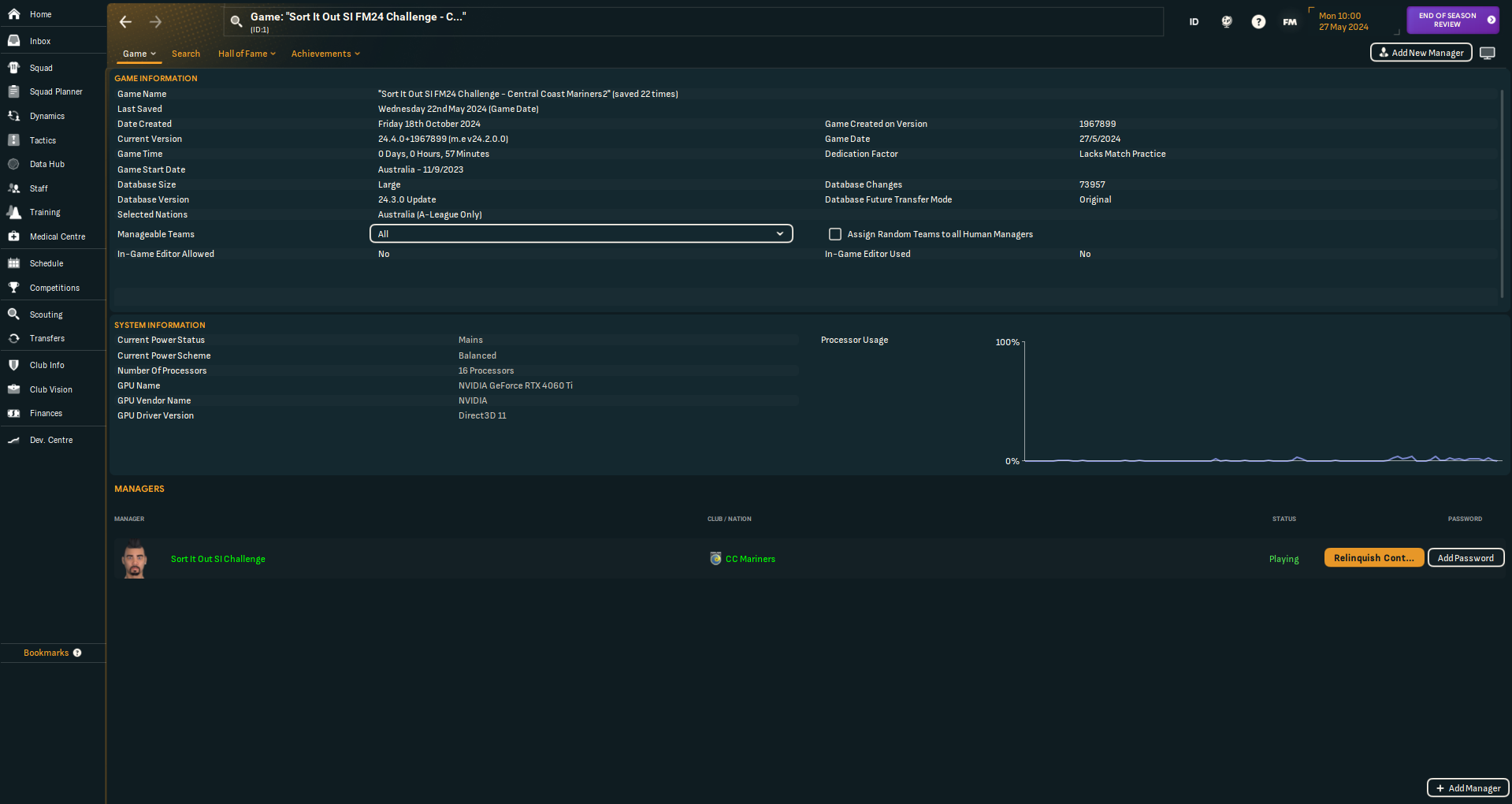Click the Home sidebar icon
The image size is (1512, 804).
tap(13, 14)
